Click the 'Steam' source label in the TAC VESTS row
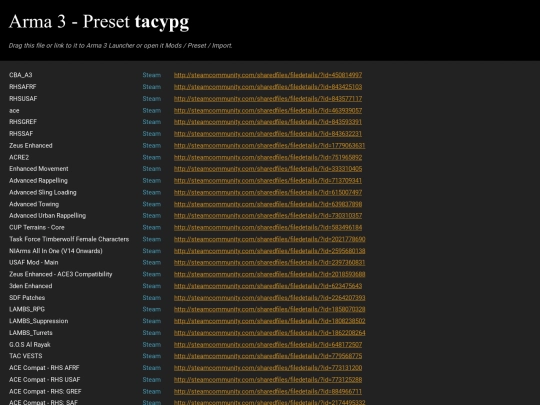Image resolution: width=540 pixels, height=405 pixels. pos(152,356)
